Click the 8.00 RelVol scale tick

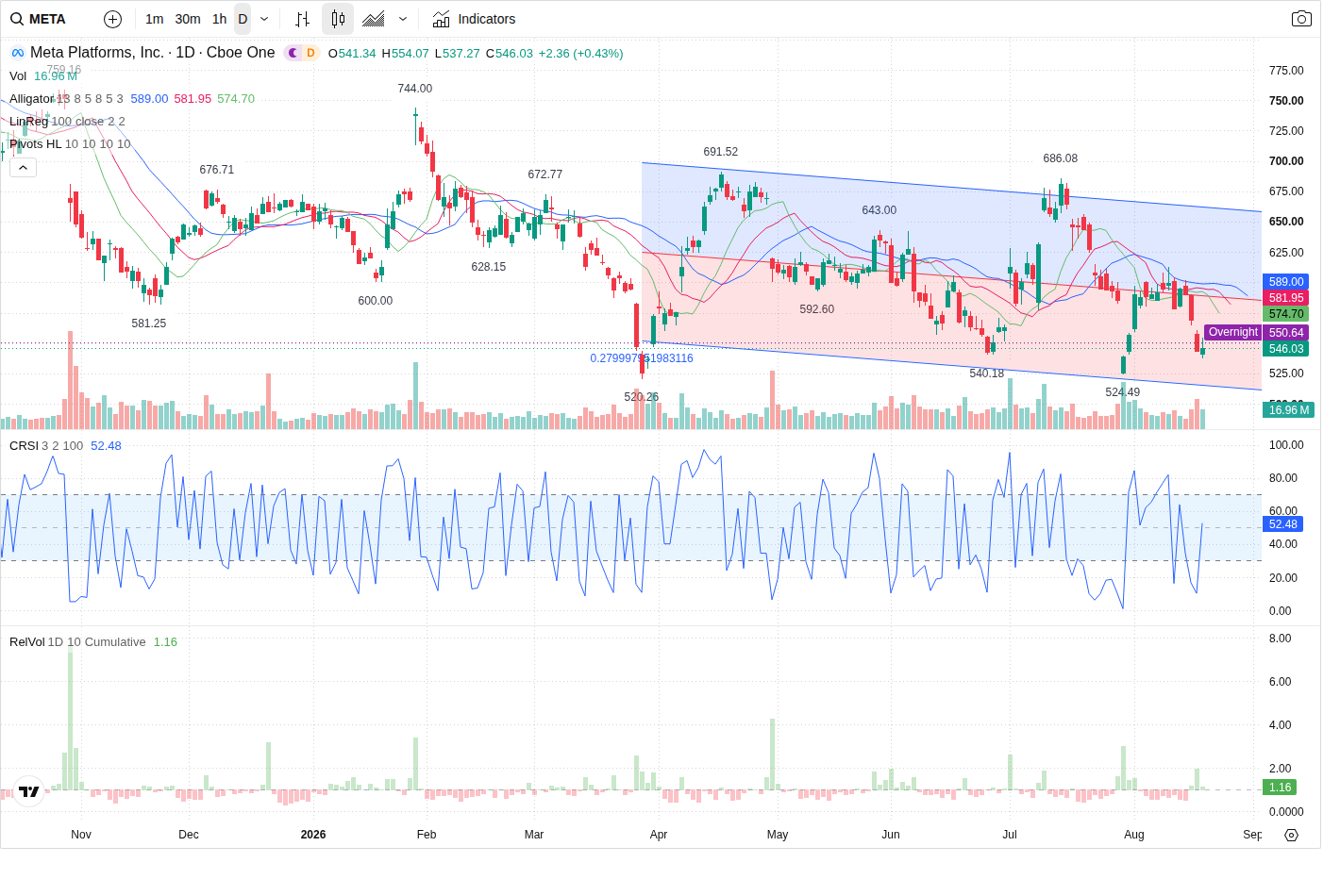(x=1281, y=639)
